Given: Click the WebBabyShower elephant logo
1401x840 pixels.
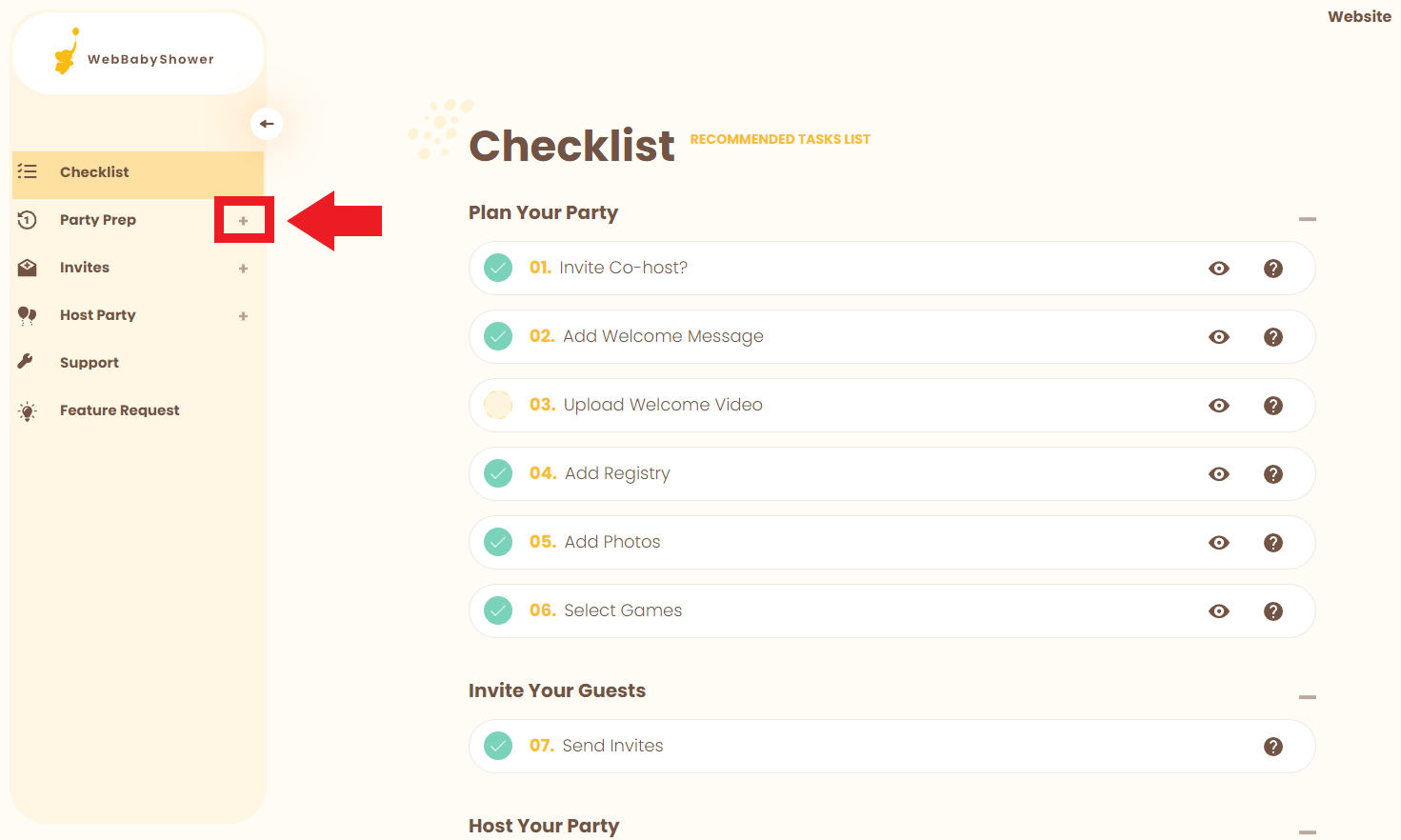Looking at the screenshot, I should point(66,53).
